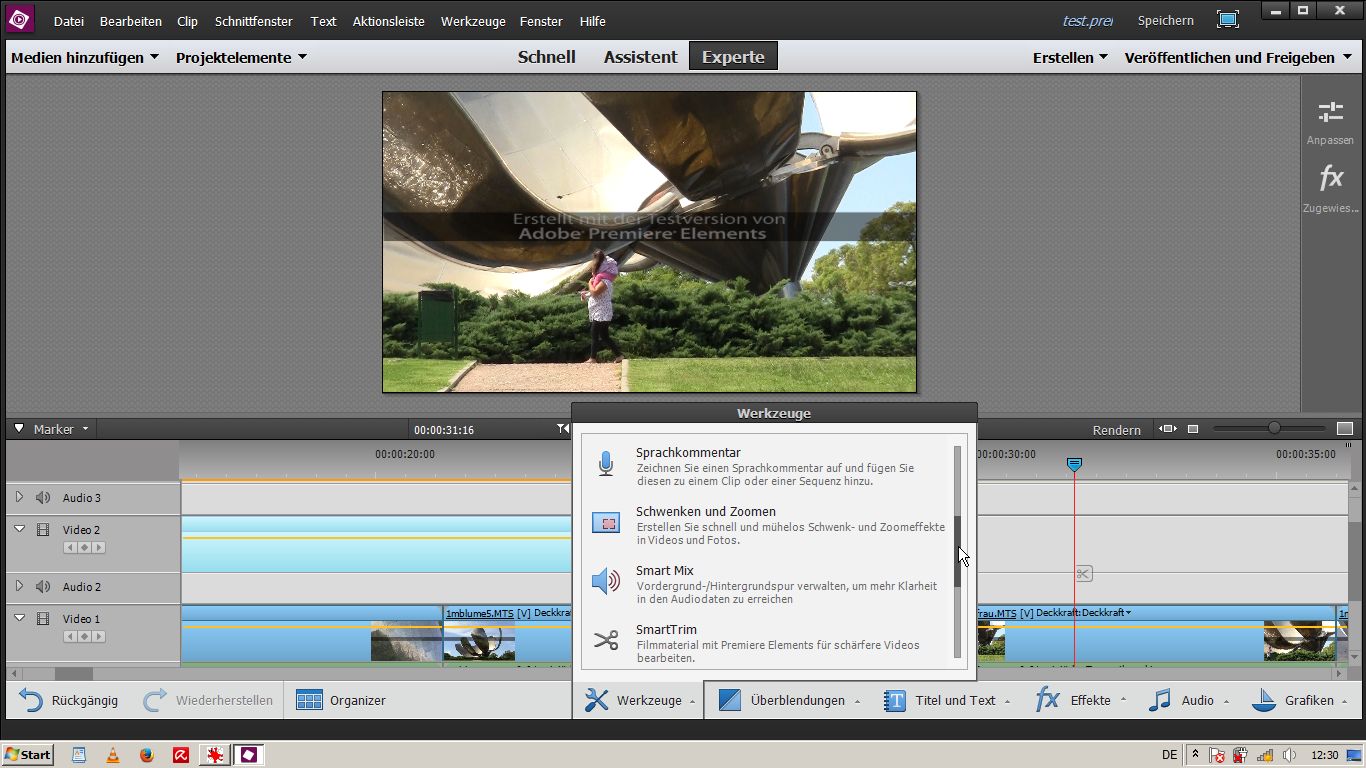Click the split clip scissors on playhead
Screen dimensions: 1366x768
coord(1084,573)
